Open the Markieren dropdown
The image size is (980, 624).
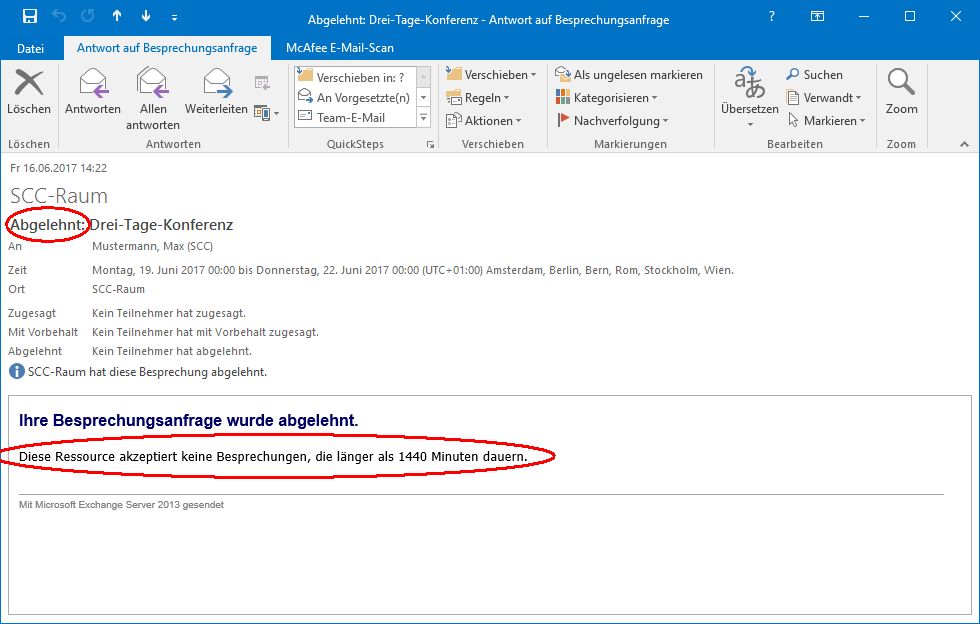[827, 121]
